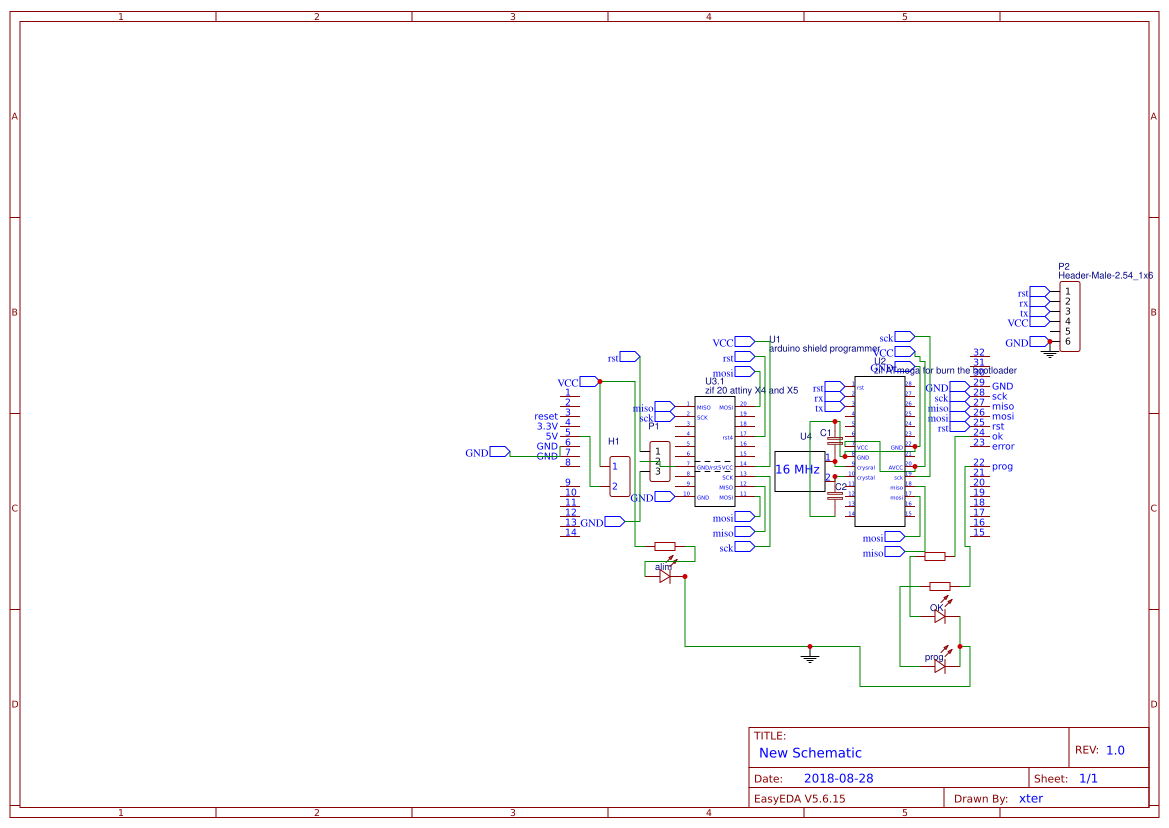
Task: Select the prog LED symbol
Action: [942, 667]
